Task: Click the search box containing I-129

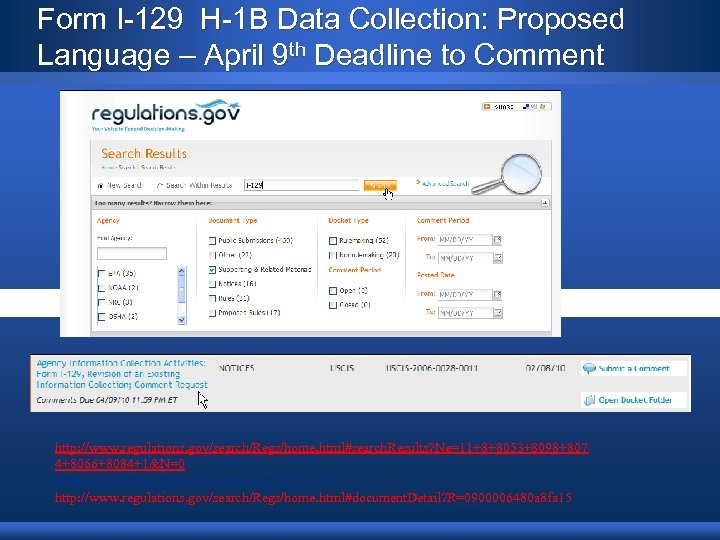Action: click(x=301, y=185)
